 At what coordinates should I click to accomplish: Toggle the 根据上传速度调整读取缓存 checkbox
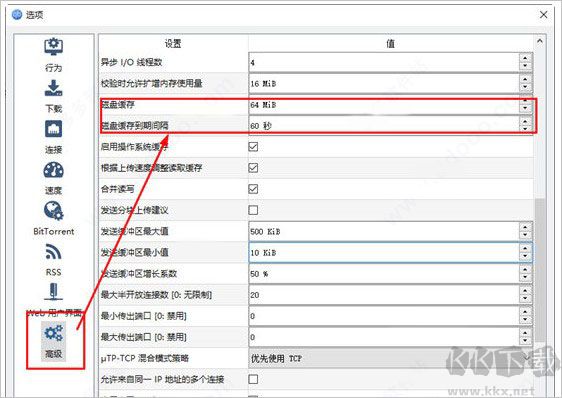click(x=253, y=168)
